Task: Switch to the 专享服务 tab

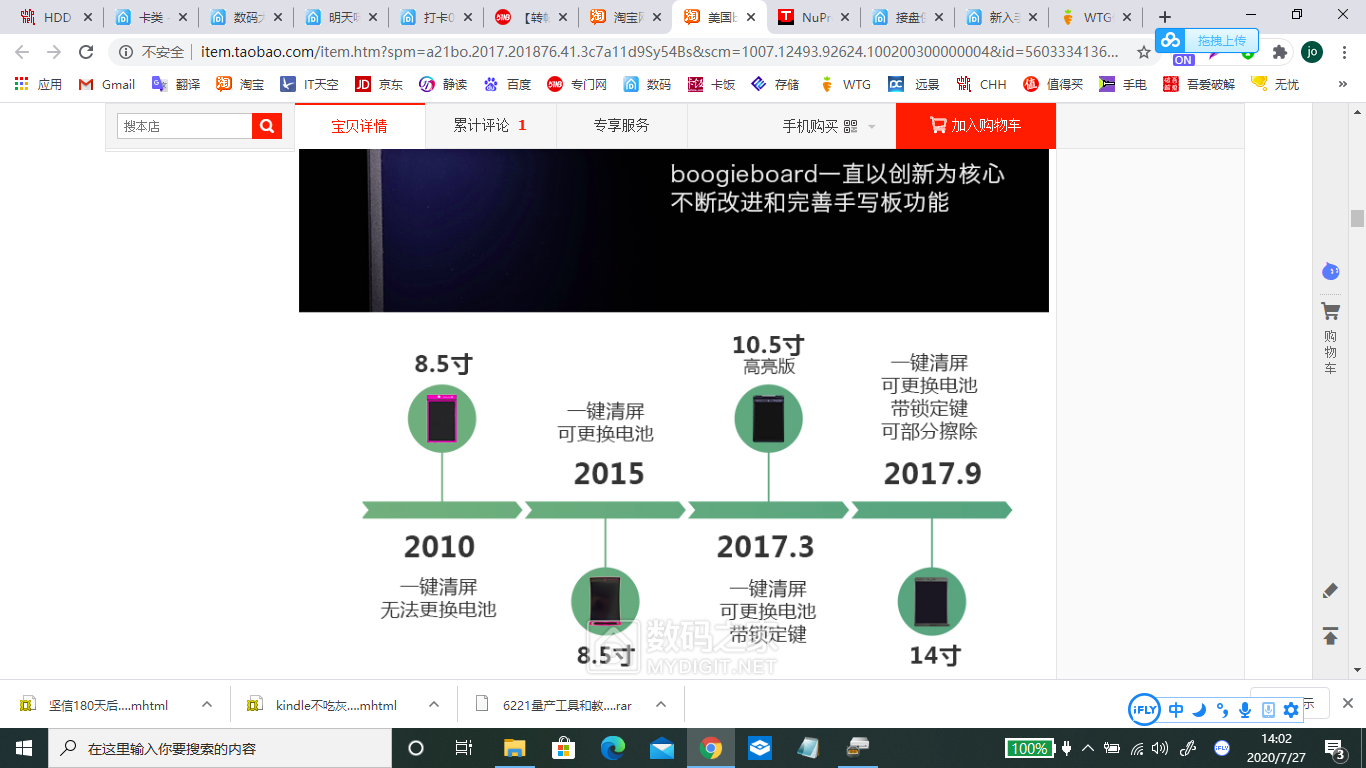Action: pyautogui.click(x=621, y=126)
